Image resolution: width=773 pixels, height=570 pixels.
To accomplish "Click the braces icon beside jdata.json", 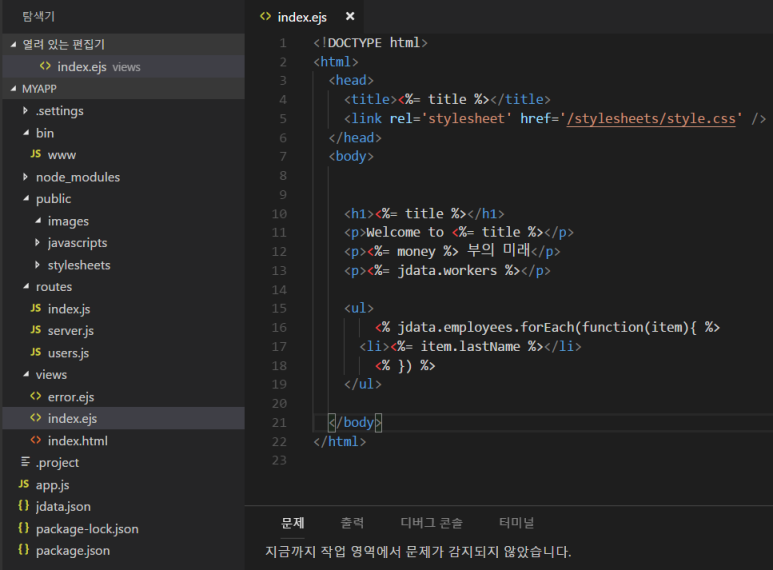I will pos(23,507).
